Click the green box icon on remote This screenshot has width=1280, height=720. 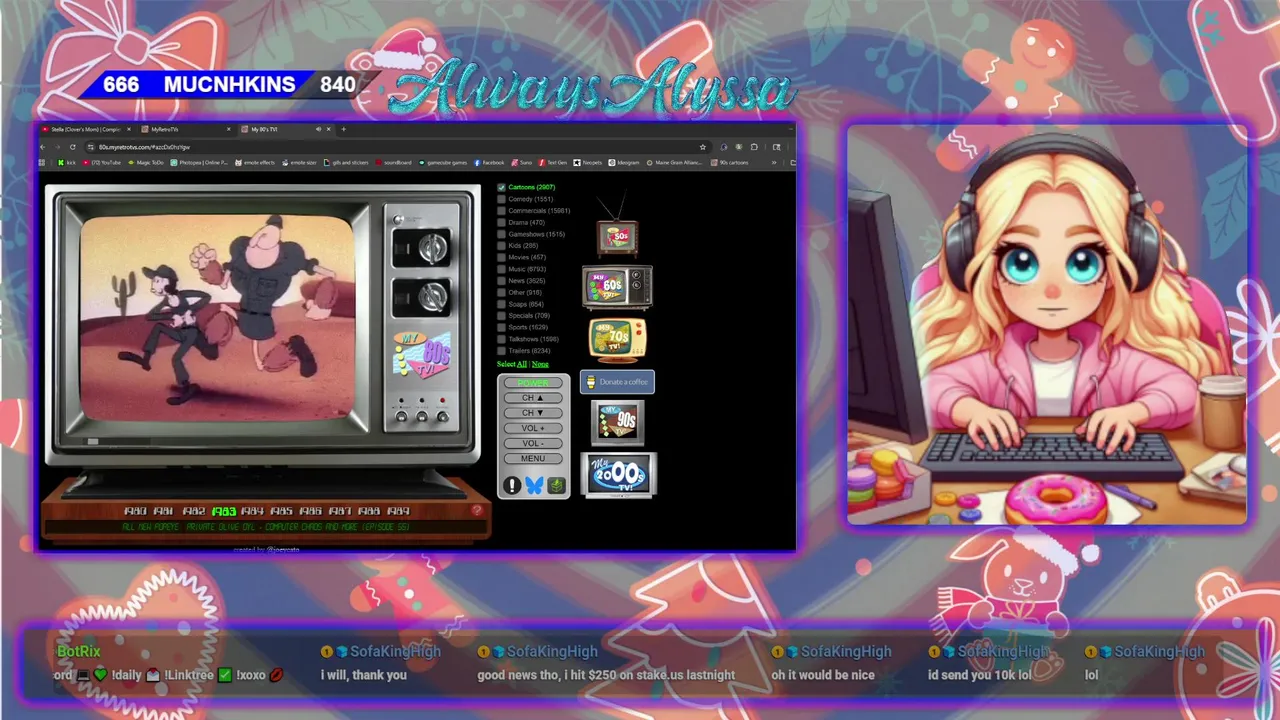[556, 485]
